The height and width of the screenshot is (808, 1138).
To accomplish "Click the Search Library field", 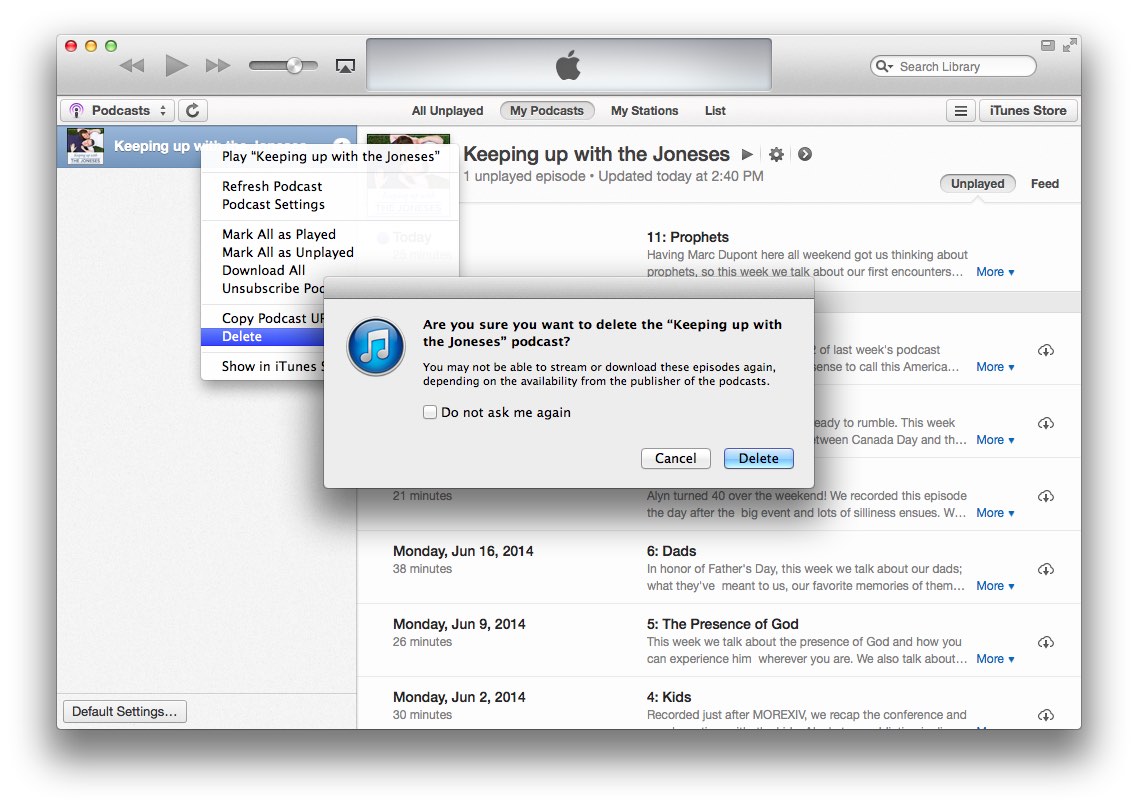I will (x=954, y=67).
